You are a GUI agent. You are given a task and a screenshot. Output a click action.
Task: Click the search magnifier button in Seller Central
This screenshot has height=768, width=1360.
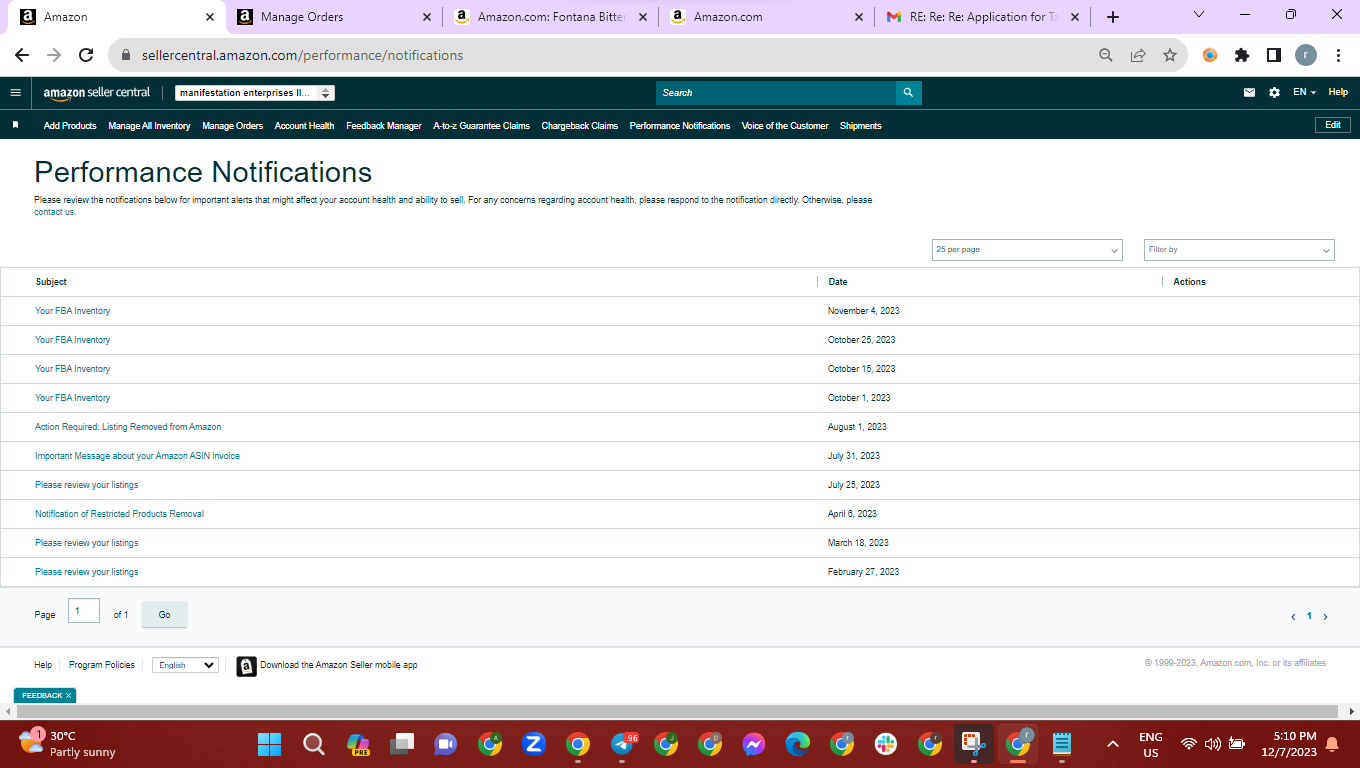coord(908,93)
